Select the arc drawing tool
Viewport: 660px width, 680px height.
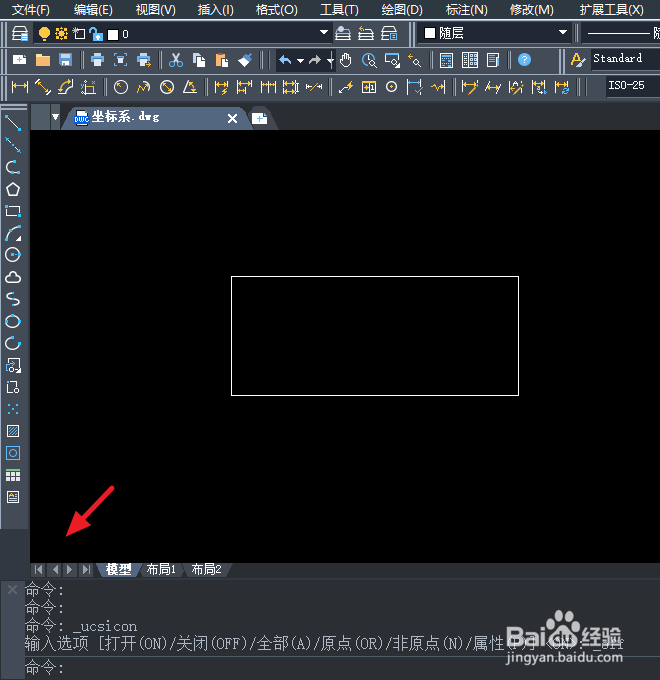pos(13,233)
